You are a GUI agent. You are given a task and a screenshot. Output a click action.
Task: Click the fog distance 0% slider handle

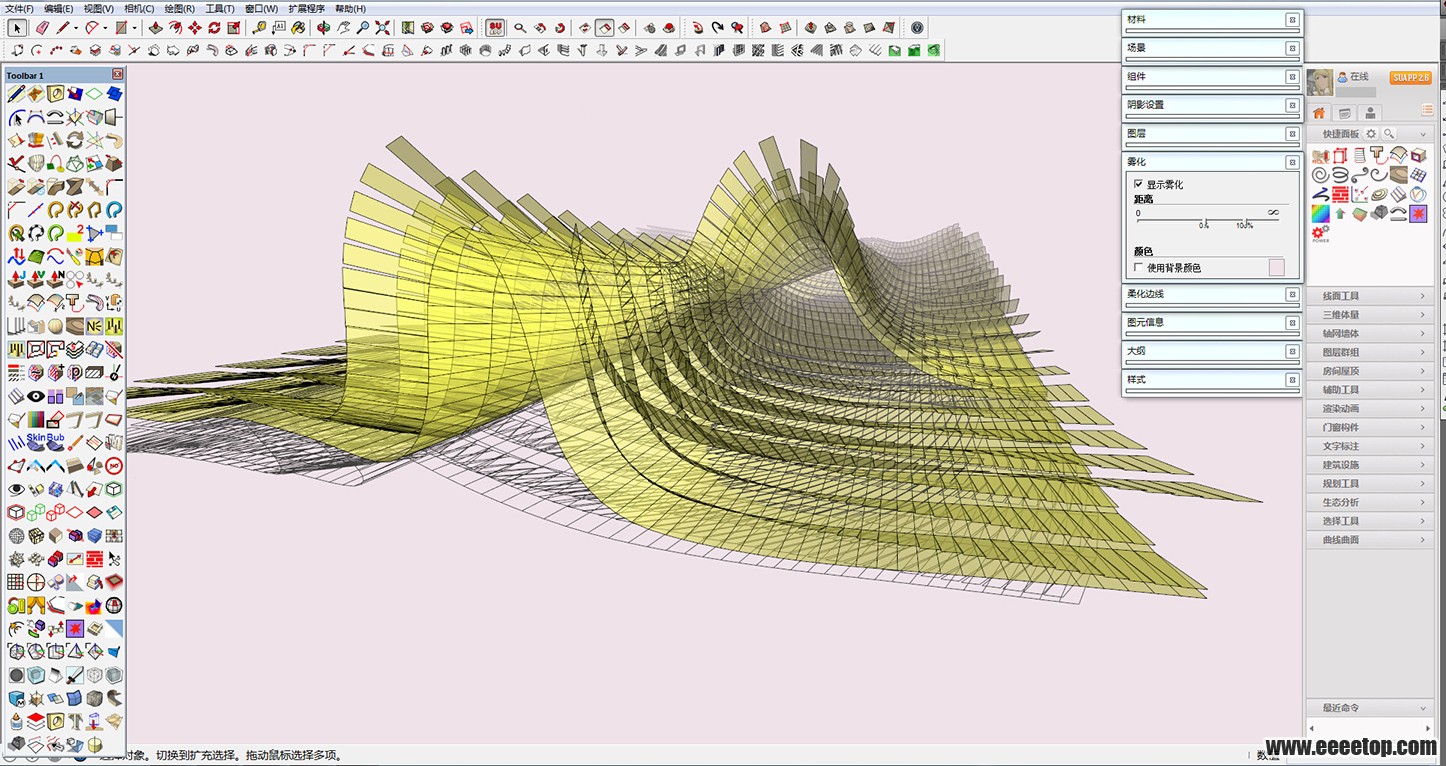pyautogui.click(x=1206, y=222)
